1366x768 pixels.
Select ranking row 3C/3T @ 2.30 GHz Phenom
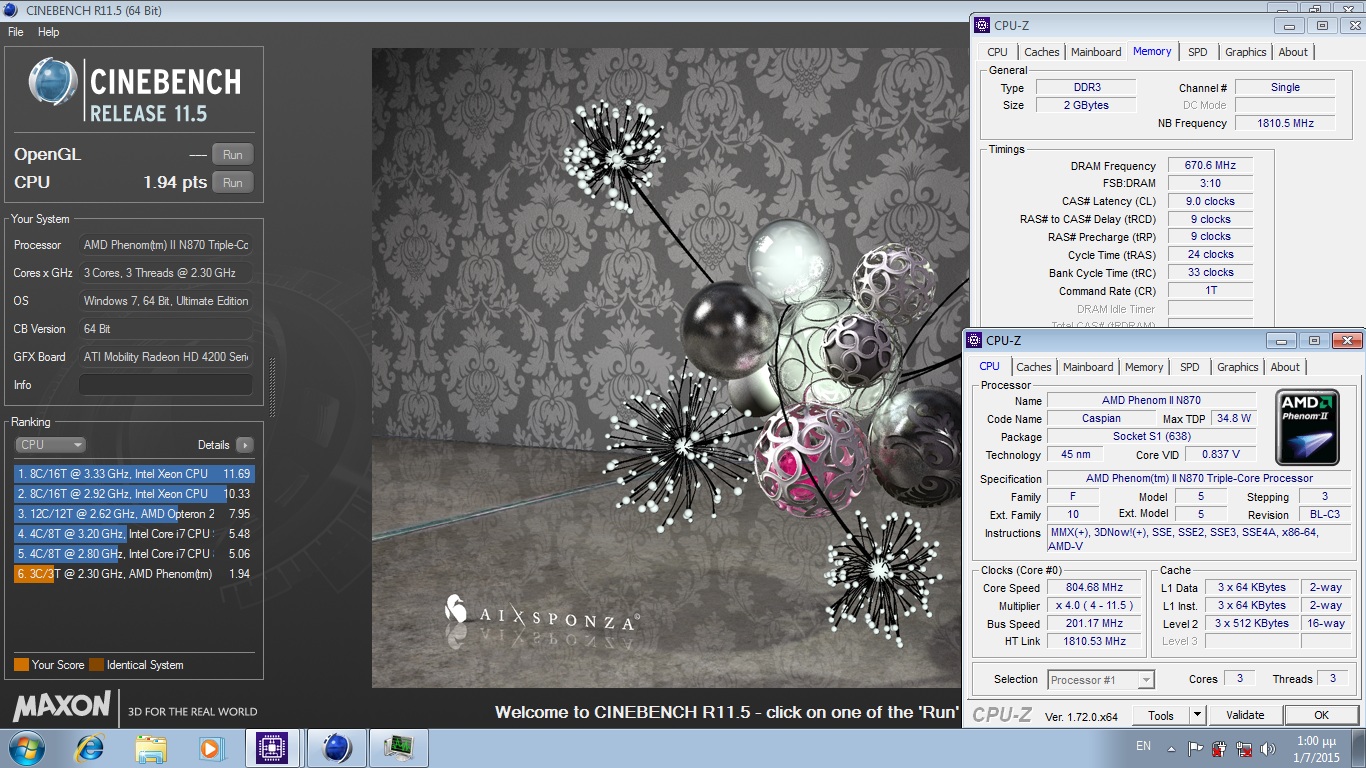(134, 574)
